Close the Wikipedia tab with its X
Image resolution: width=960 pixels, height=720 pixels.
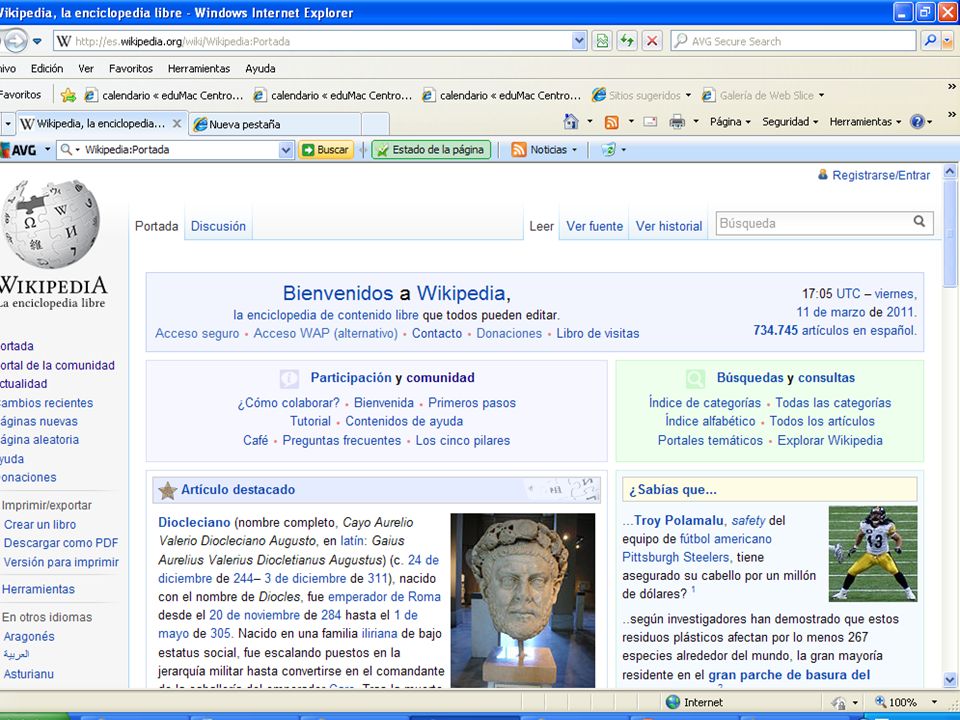(177, 124)
